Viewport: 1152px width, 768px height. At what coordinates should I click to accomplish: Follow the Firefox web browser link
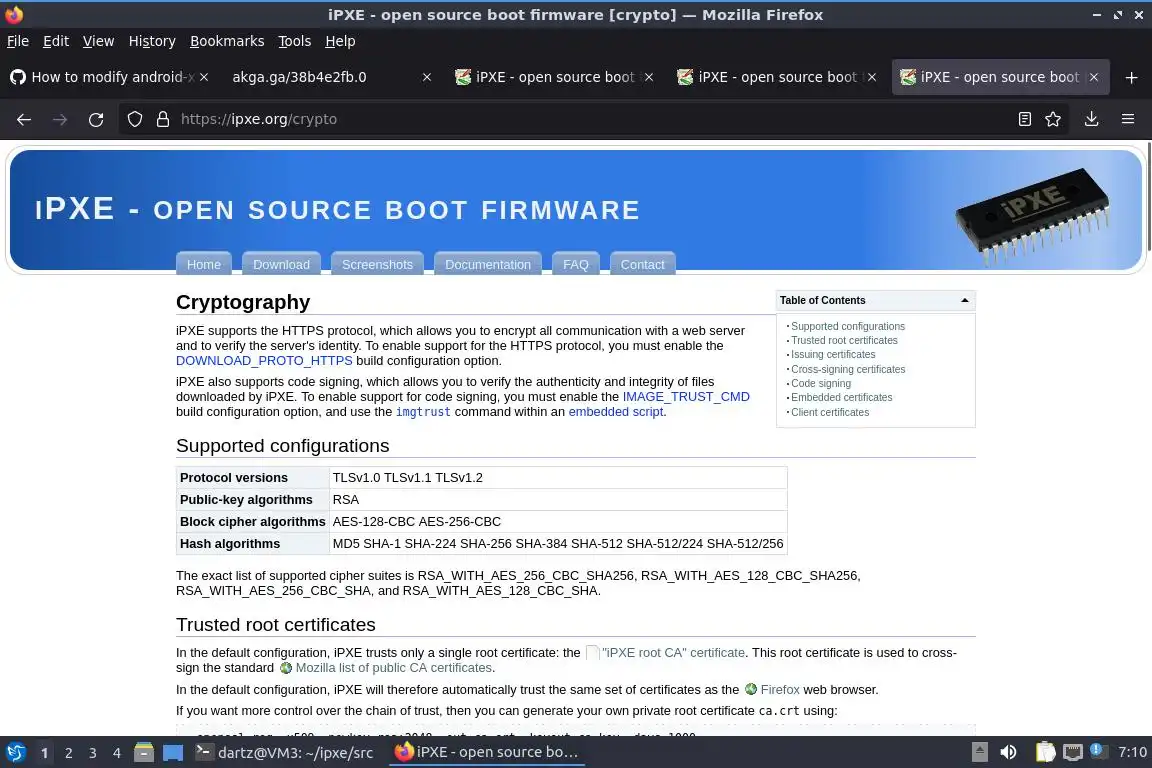click(780, 690)
